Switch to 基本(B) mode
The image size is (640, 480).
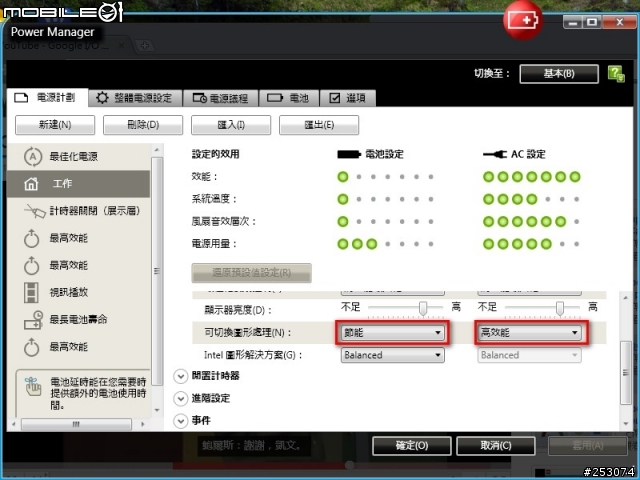click(559, 74)
